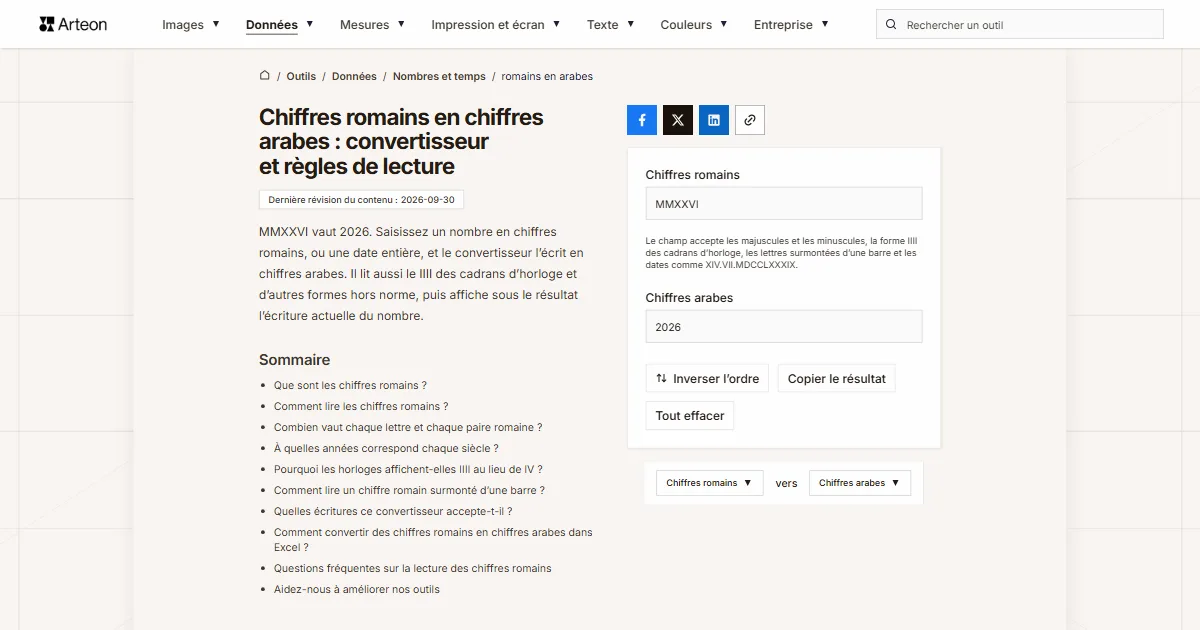The width and height of the screenshot is (1200, 630).
Task: Open the Images menu
Action: 191,24
